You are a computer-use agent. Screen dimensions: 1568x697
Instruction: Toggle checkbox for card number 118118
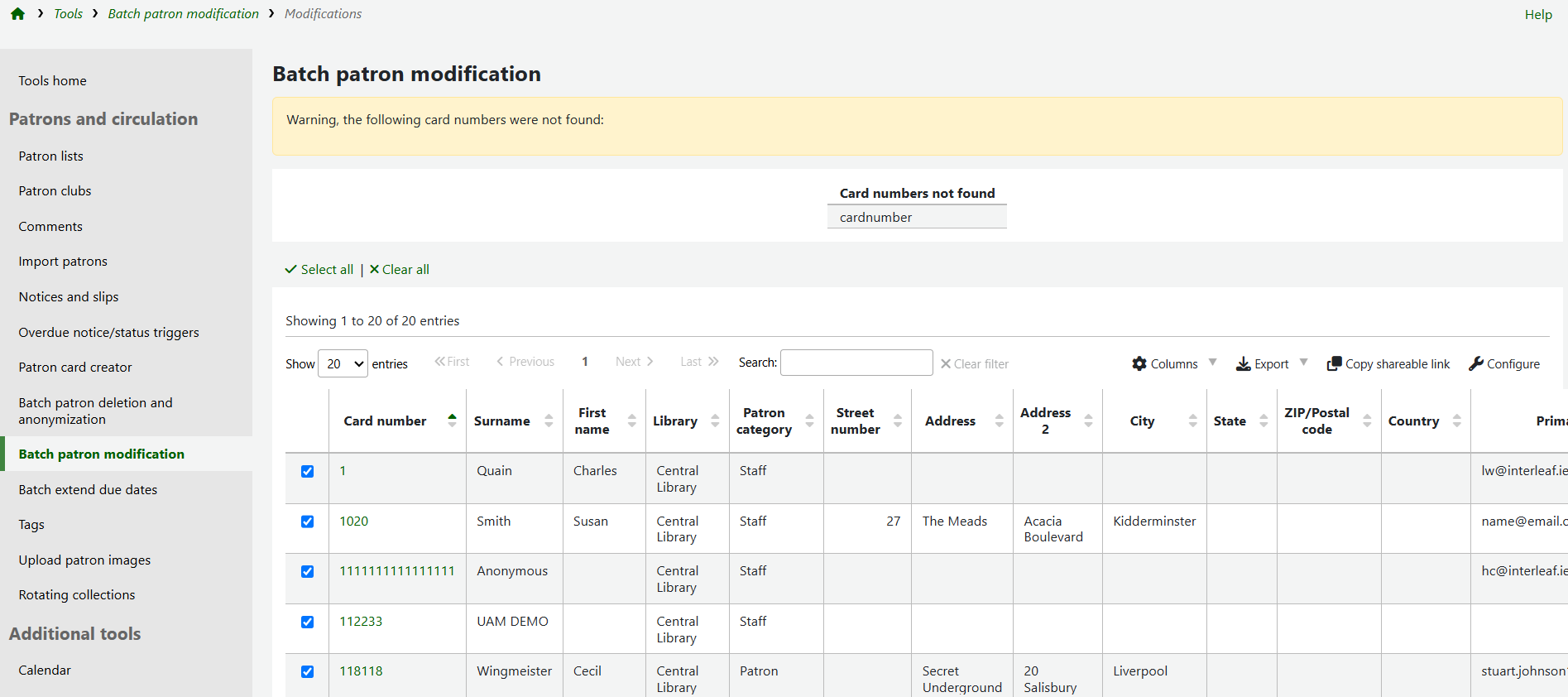(307, 671)
